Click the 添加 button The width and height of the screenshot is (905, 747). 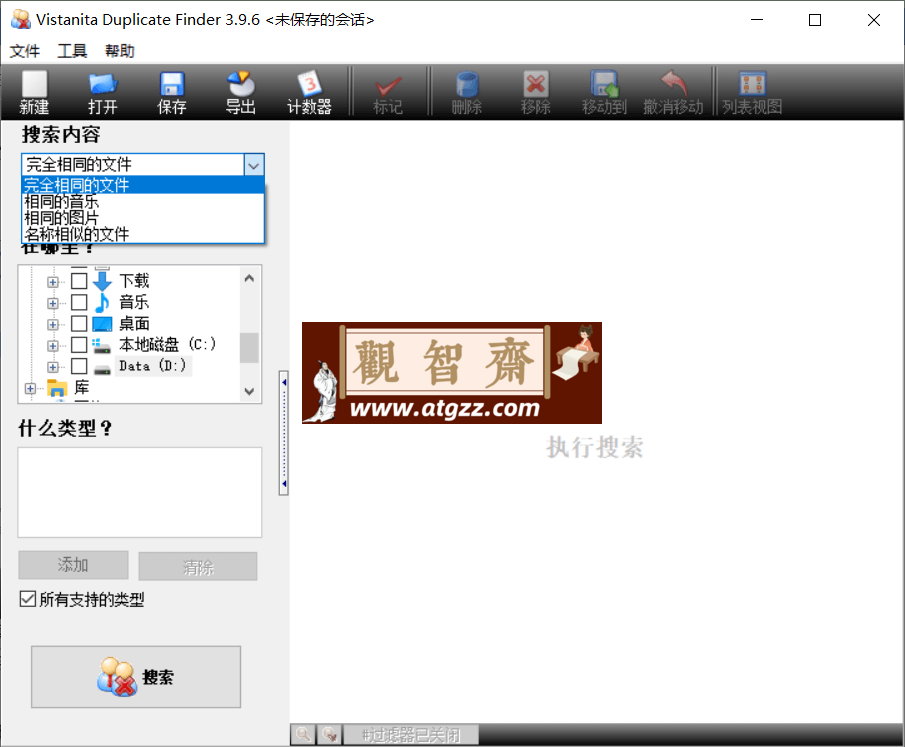tap(73, 565)
